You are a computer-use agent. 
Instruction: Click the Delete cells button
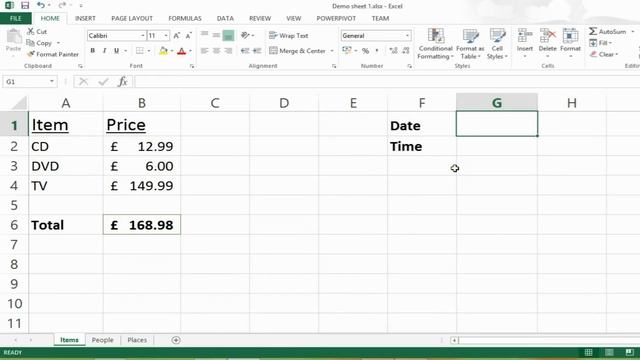[547, 42]
